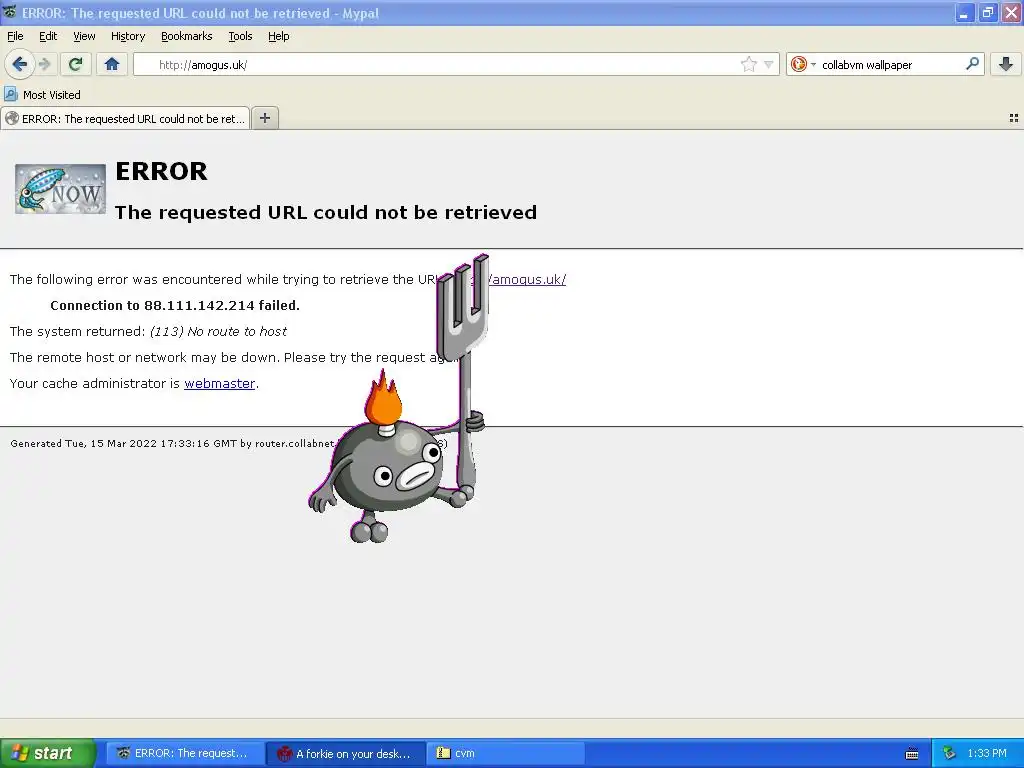This screenshot has width=1024, height=768.
Task: Open a new tab with the plus button
Action: (264, 118)
